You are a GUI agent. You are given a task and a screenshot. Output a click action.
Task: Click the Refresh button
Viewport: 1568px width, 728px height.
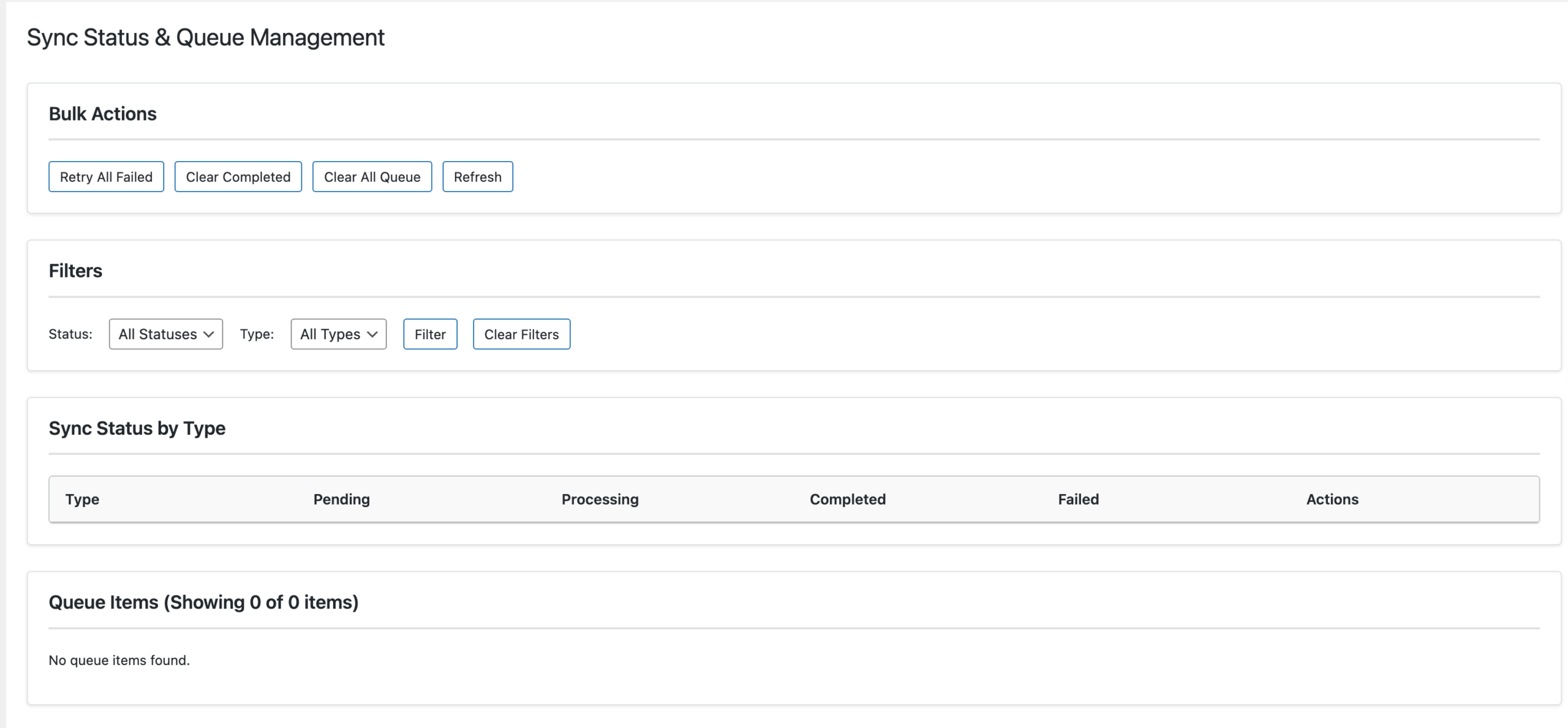coord(478,176)
